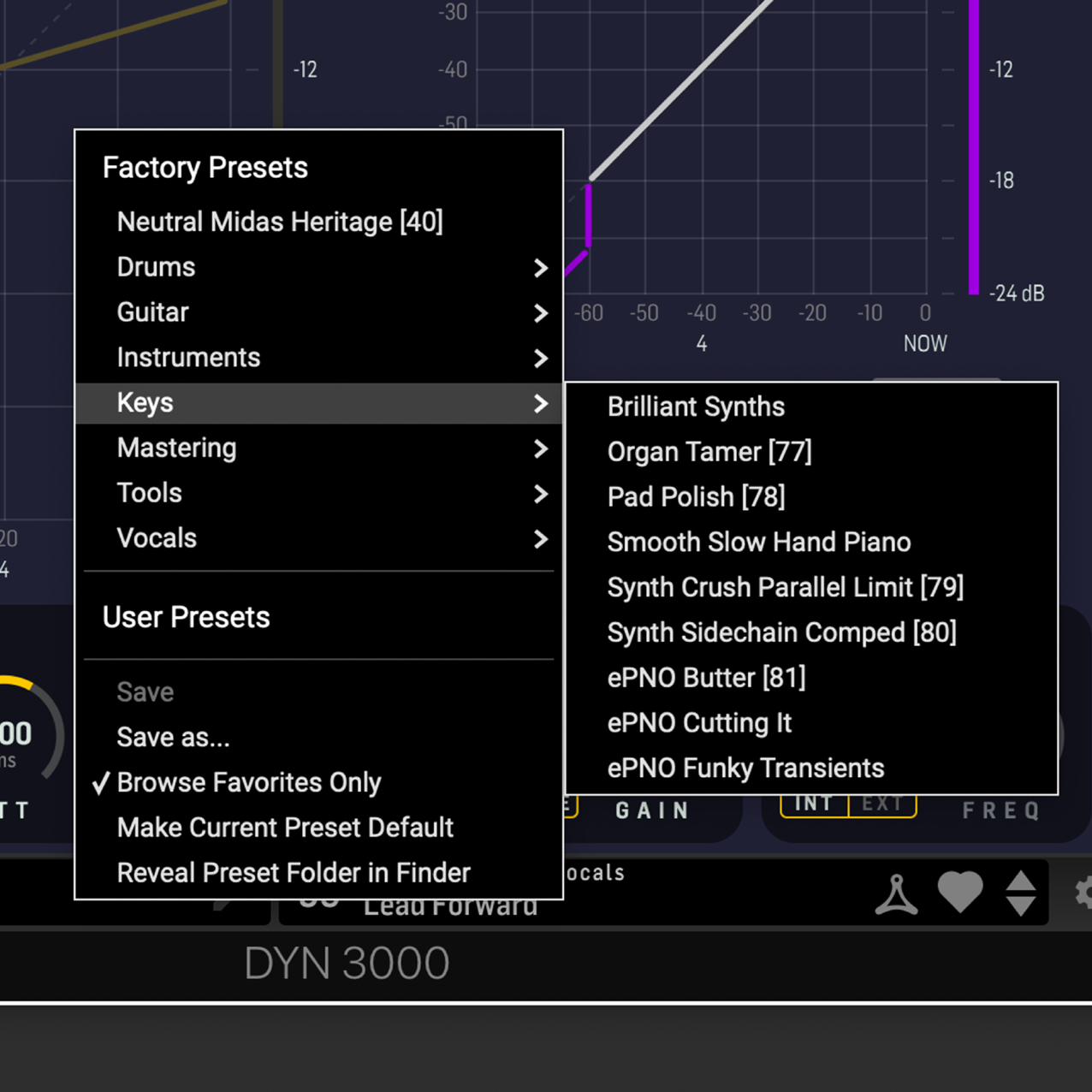Click the -24 dB meter label
This screenshot has height=1092, width=1092.
click(x=1017, y=294)
